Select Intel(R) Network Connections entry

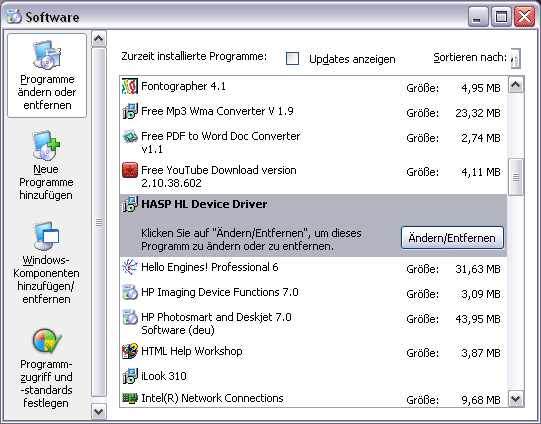(212, 398)
